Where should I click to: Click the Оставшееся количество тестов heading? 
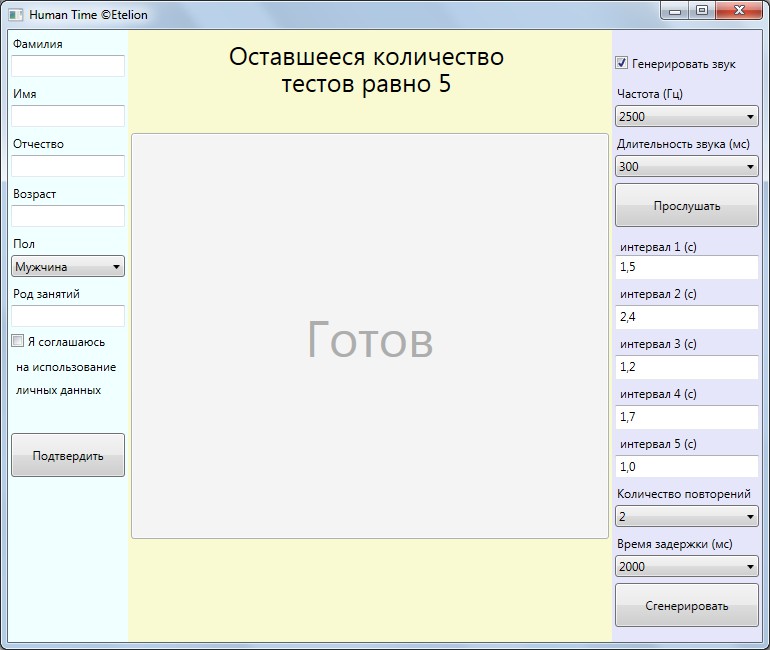click(366, 70)
